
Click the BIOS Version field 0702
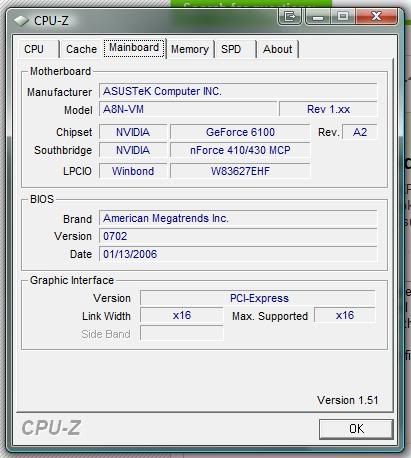coord(238,236)
